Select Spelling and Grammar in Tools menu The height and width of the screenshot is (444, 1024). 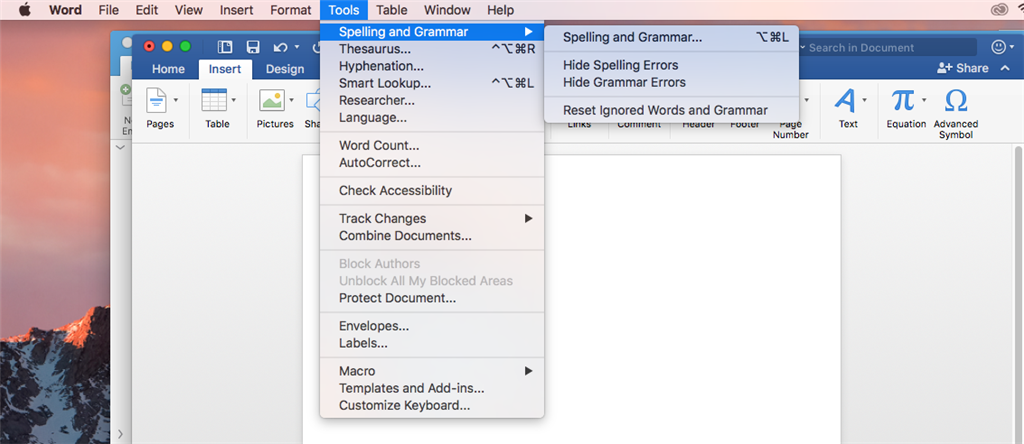[x=432, y=31]
